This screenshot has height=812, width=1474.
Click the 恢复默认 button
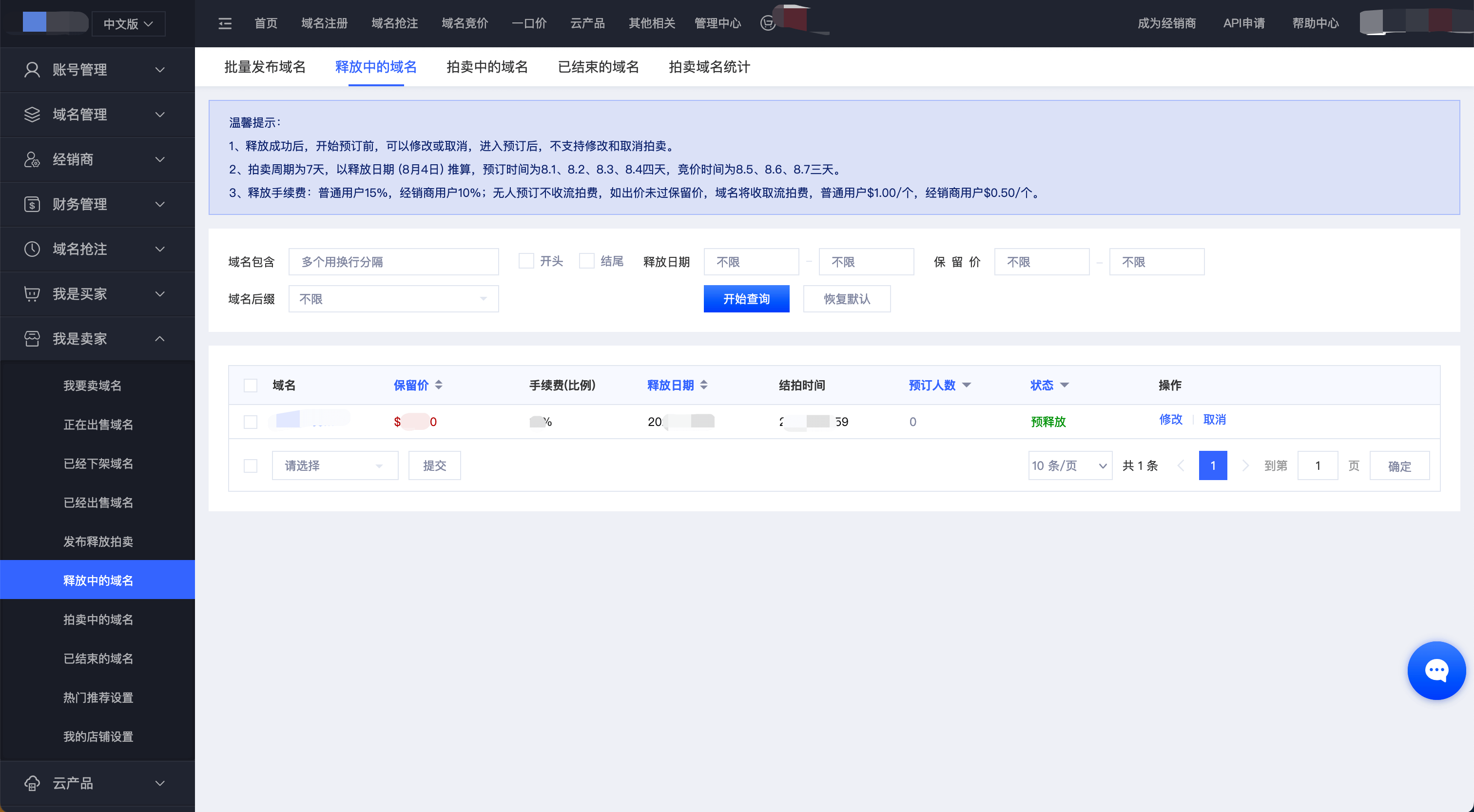(847, 299)
